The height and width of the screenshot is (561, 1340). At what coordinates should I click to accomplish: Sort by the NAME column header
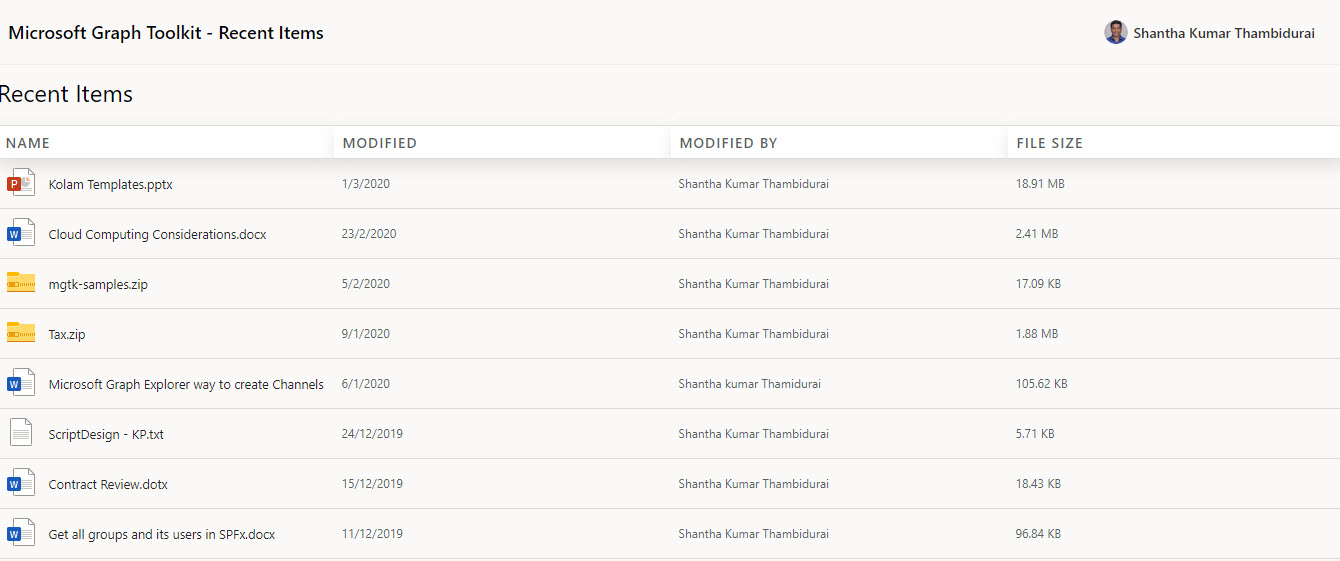pyautogui.click(x=28, y=143)
